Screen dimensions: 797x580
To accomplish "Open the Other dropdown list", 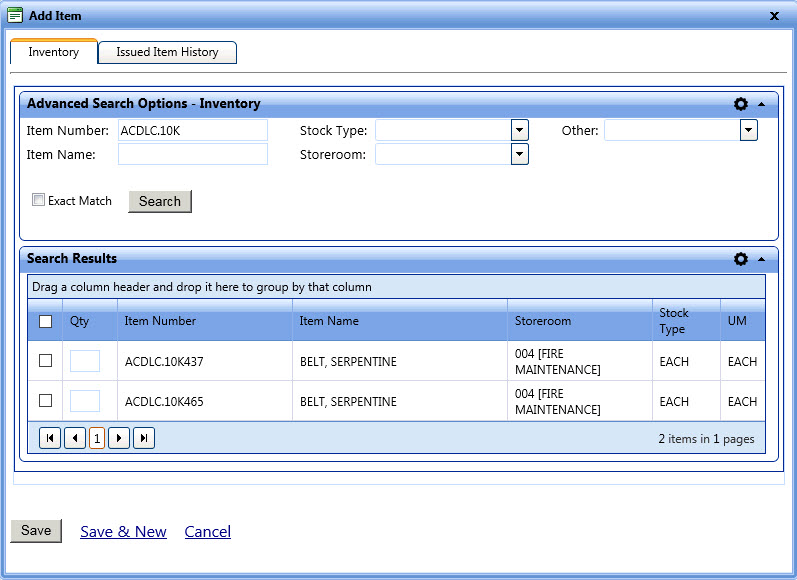I will point(748,130).
